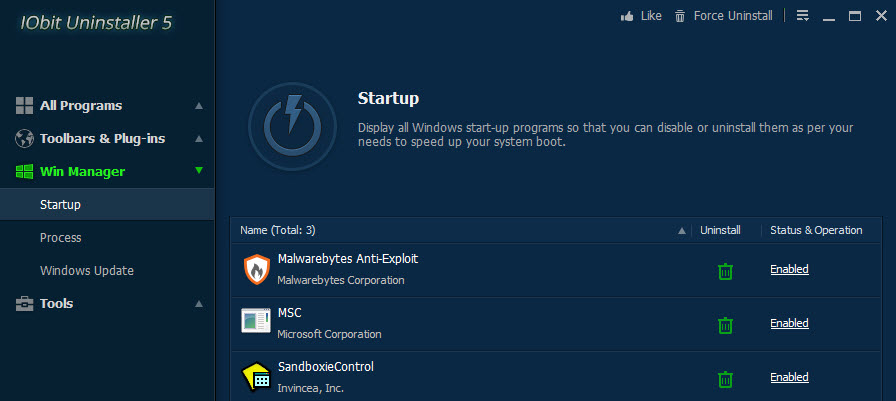
Task: Click the Uninstall column header
Action: pyautogui.click(x=720, y=230)
